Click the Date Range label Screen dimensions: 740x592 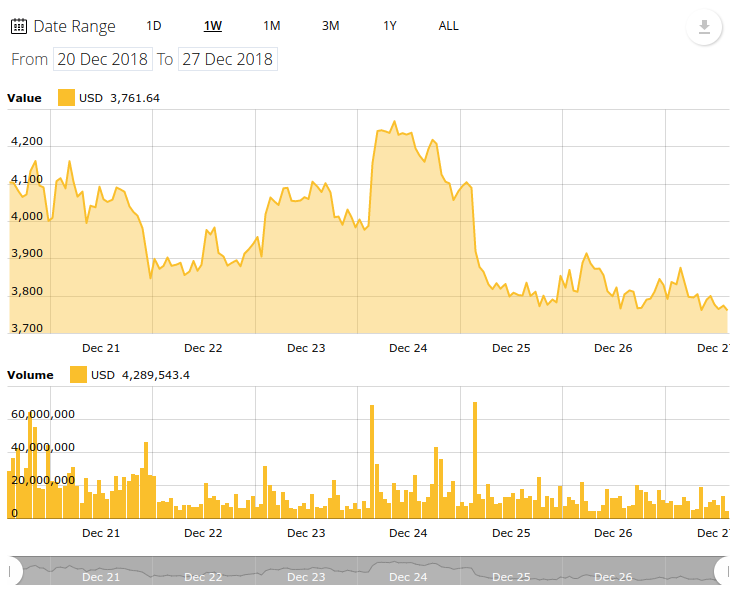75,26
